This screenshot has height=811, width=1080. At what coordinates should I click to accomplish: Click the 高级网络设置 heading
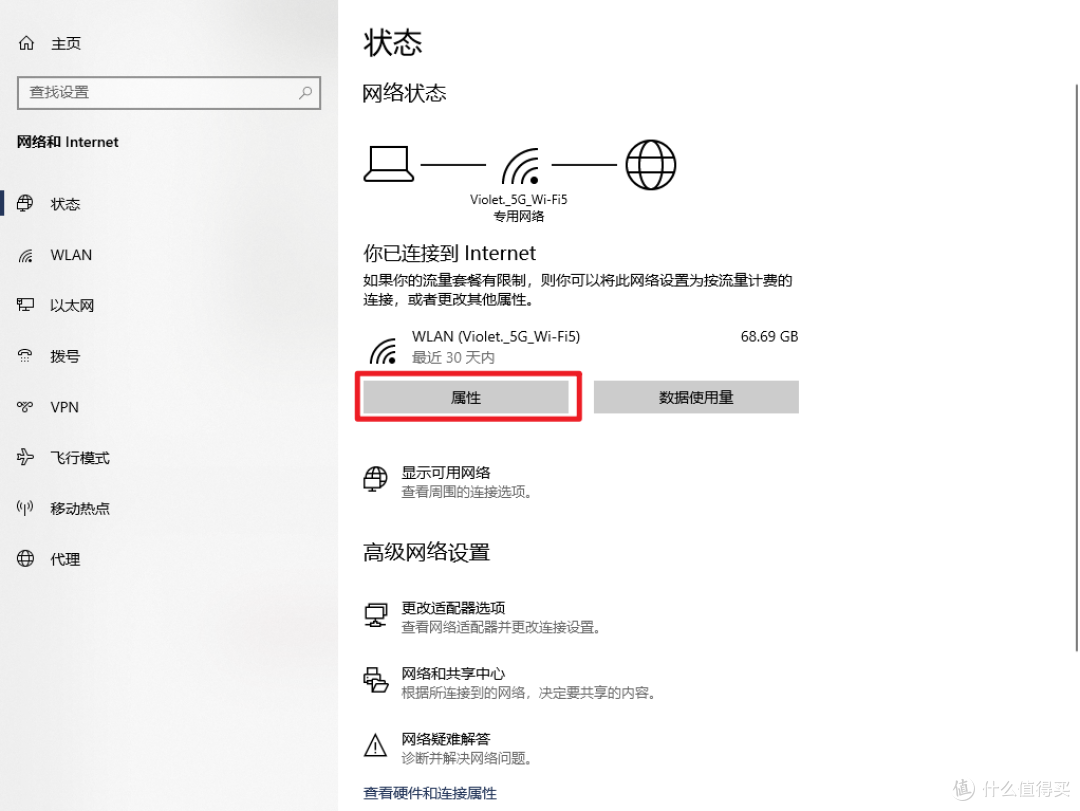click(x=426, y=552)
